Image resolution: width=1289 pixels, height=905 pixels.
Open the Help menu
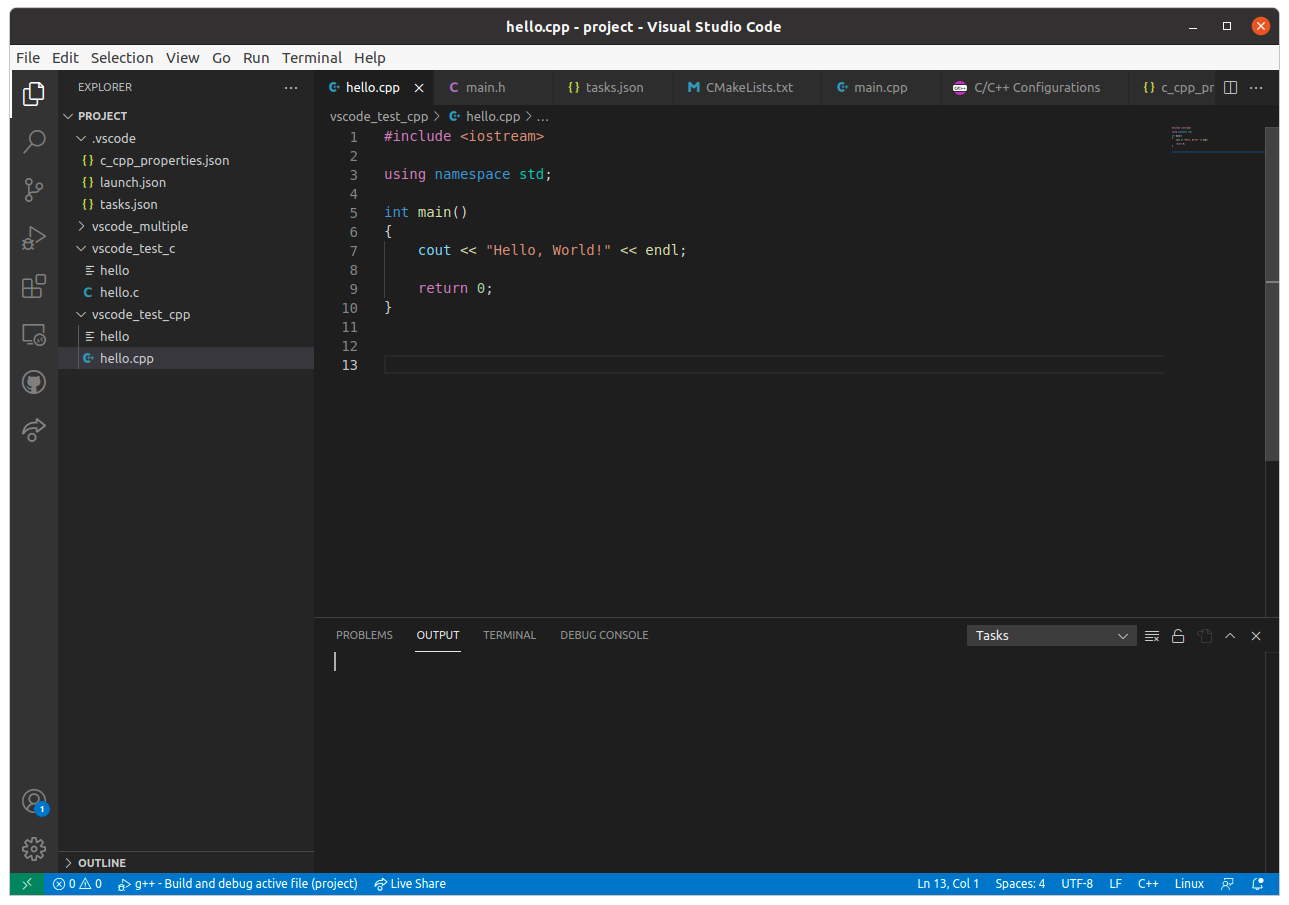click(x=369, y=58)
